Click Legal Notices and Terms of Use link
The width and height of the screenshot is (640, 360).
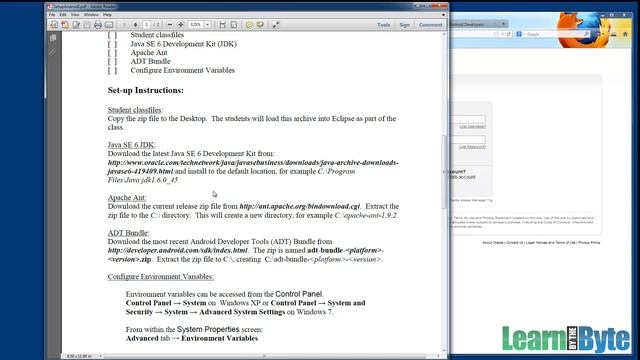[550, 242]
